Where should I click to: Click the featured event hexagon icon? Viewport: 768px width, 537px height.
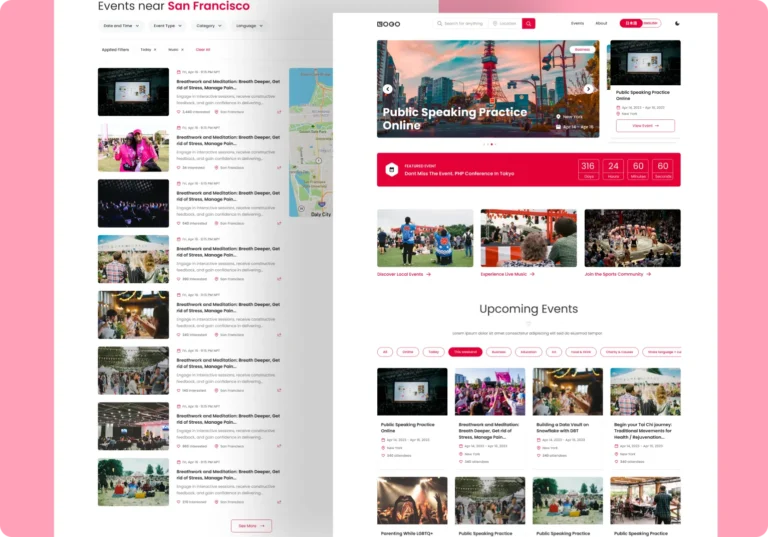(x=392, y=170)
